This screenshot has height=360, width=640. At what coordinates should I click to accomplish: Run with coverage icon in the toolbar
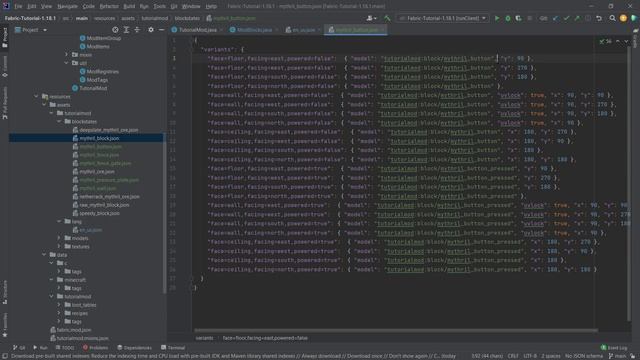(518, 18)
